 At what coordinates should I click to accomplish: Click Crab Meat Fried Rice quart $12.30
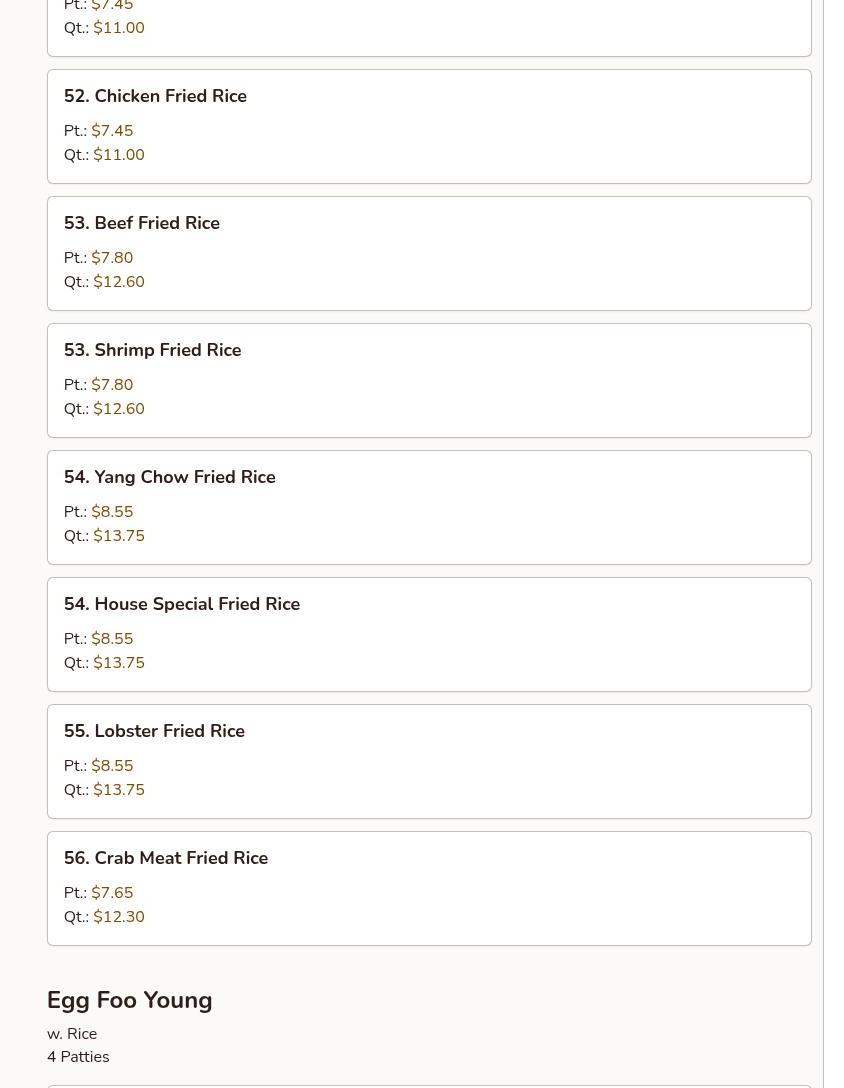pos(118,917)
